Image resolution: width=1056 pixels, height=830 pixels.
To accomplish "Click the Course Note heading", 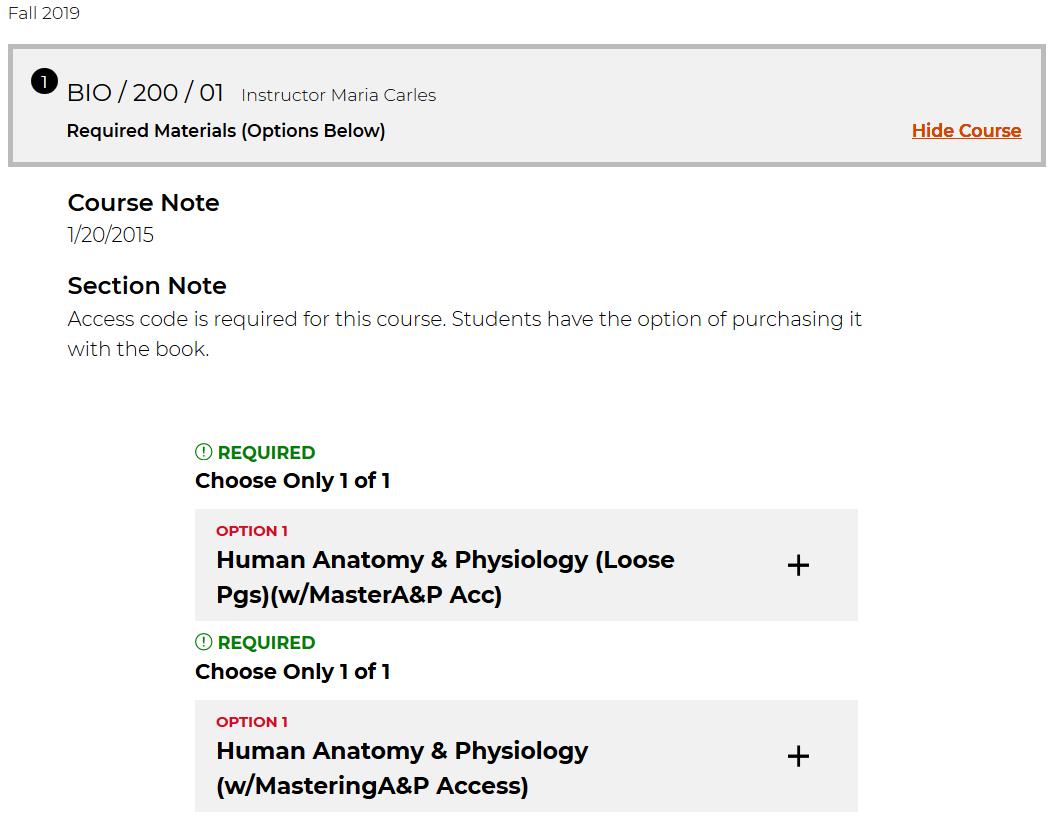I will pyautogui.click(x=143, y=203).
